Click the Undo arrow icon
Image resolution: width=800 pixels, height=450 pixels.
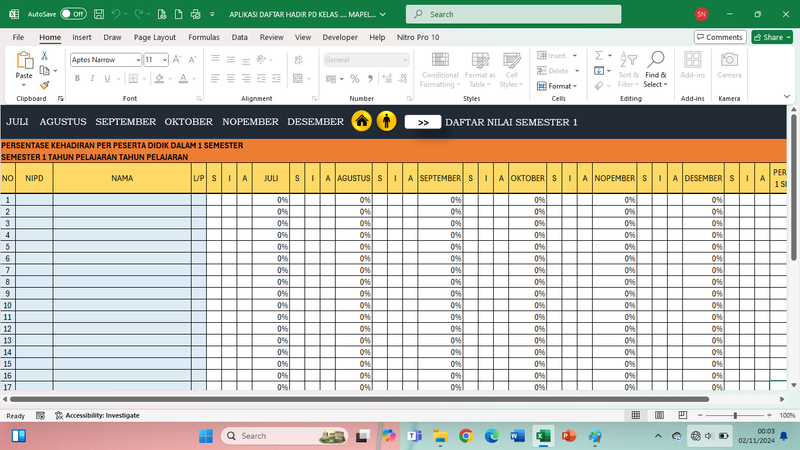pyautogui.click(x=116, y=14)
